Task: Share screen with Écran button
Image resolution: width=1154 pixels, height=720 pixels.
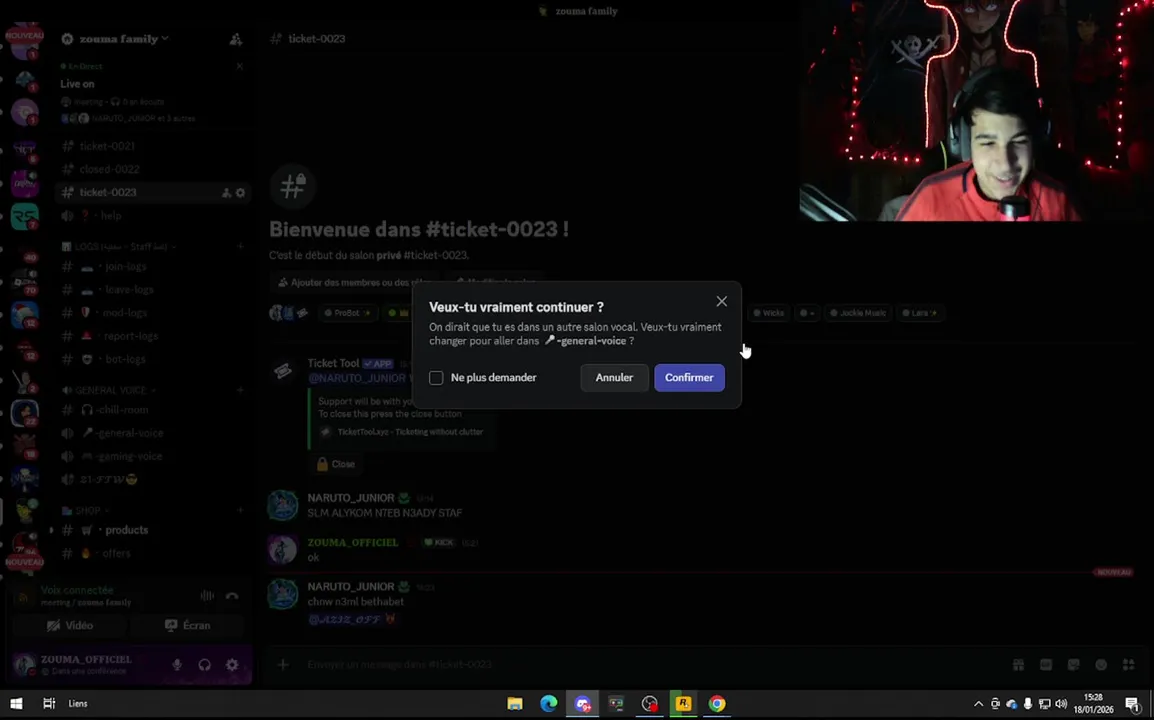Action: (x=188, y=625)
